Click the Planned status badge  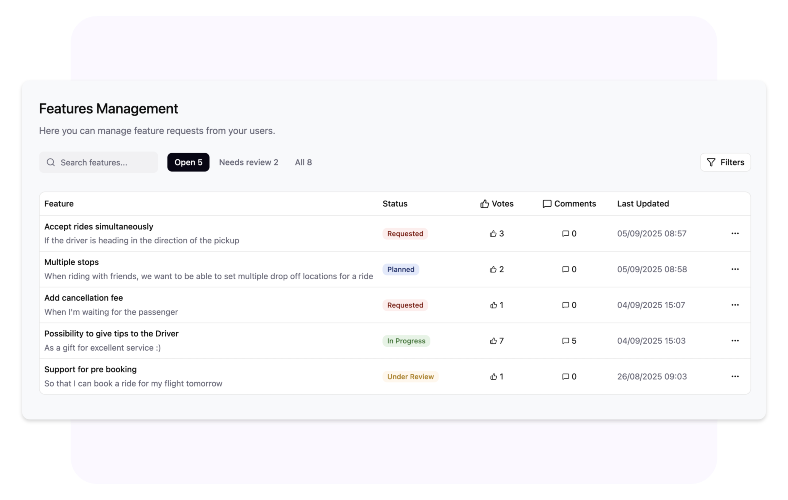[x=401, y=269]
